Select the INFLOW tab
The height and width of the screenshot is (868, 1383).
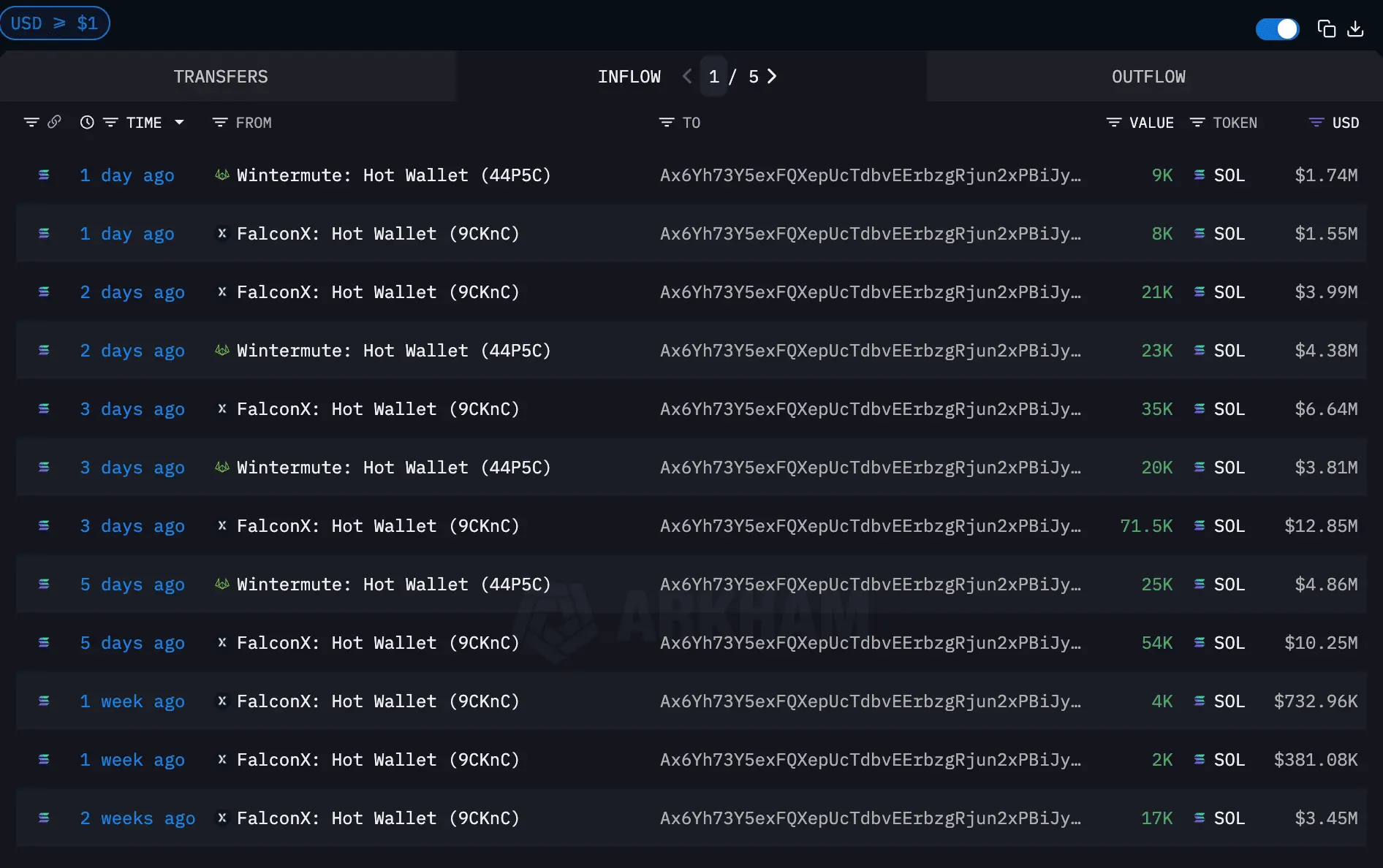point(629,77)
